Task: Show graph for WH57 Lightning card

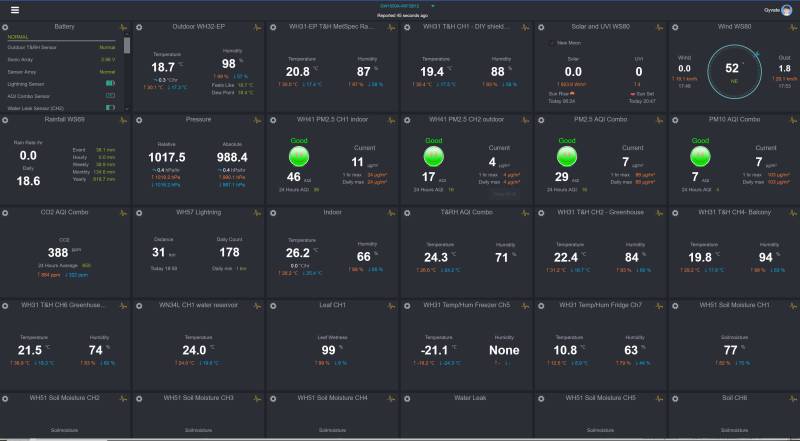Action: pos(257,213)
